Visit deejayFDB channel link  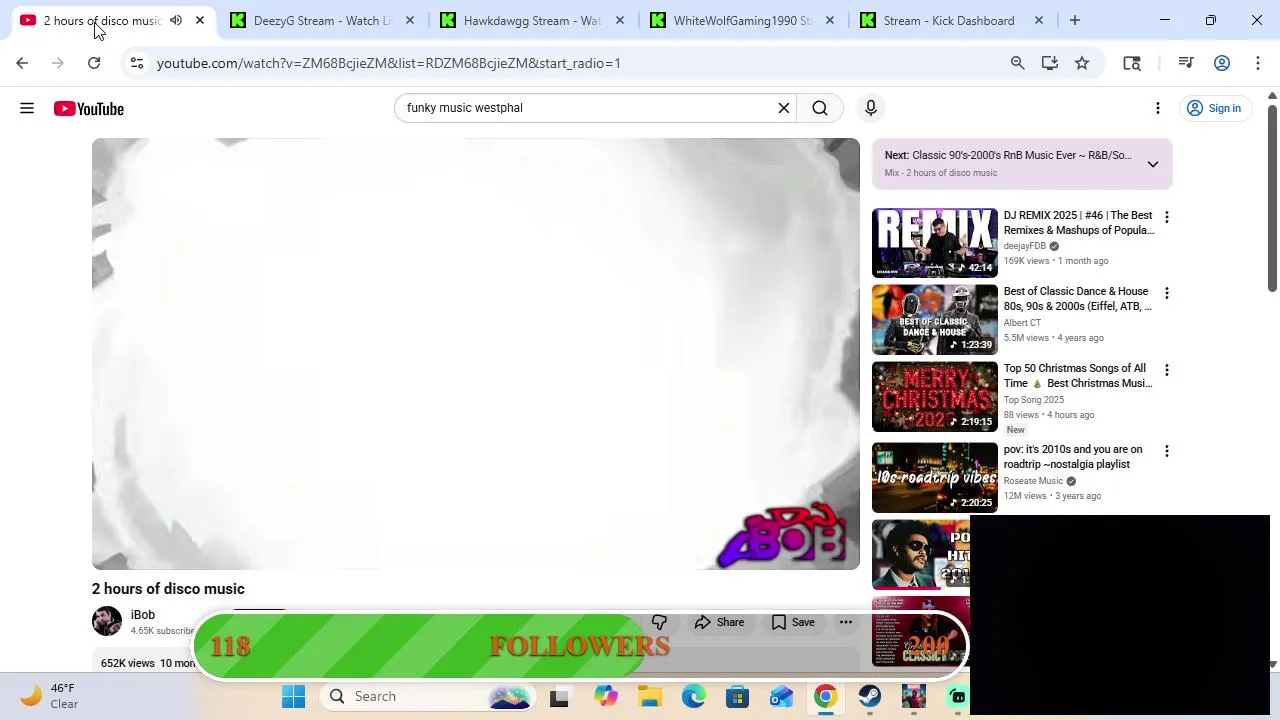point(1025,246)
